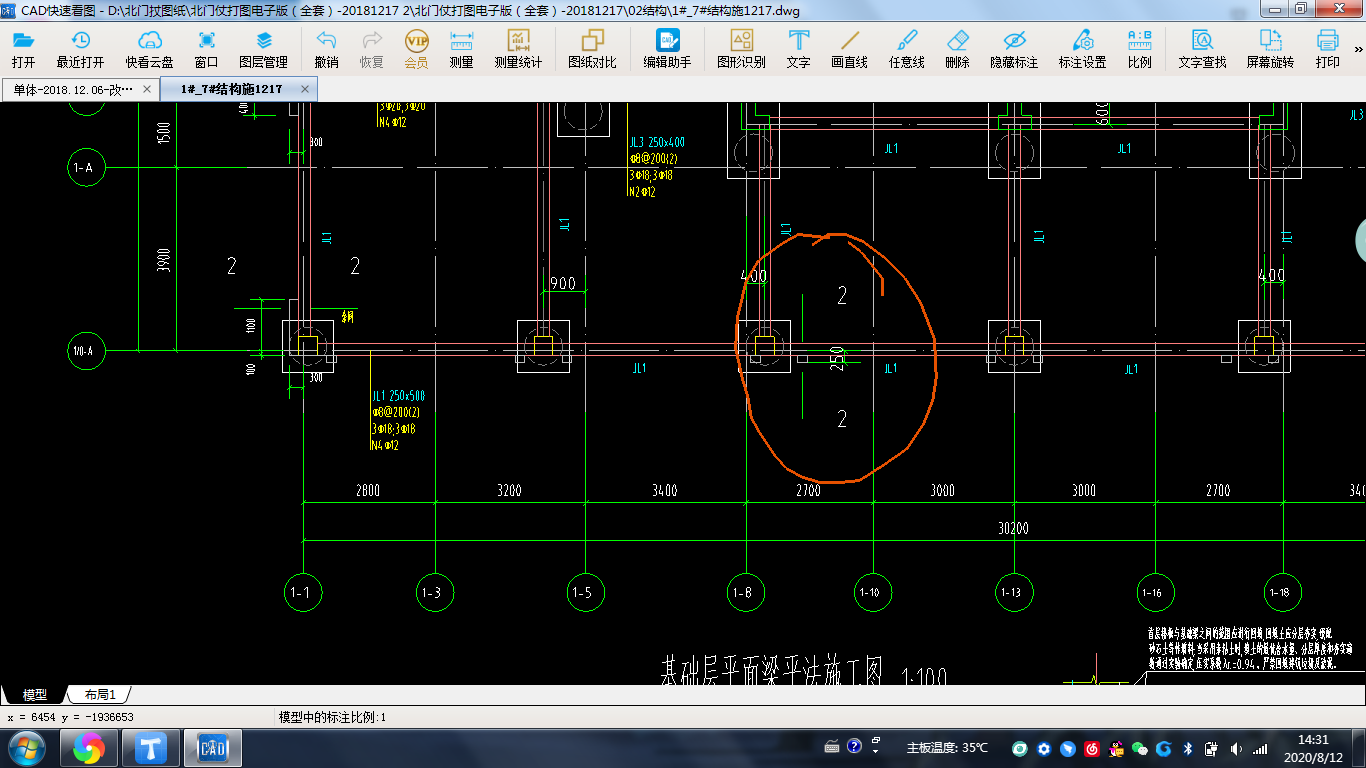Open the WeChat tray icon
Viewport: 1366px width, 768px height.
point(1140,748)
